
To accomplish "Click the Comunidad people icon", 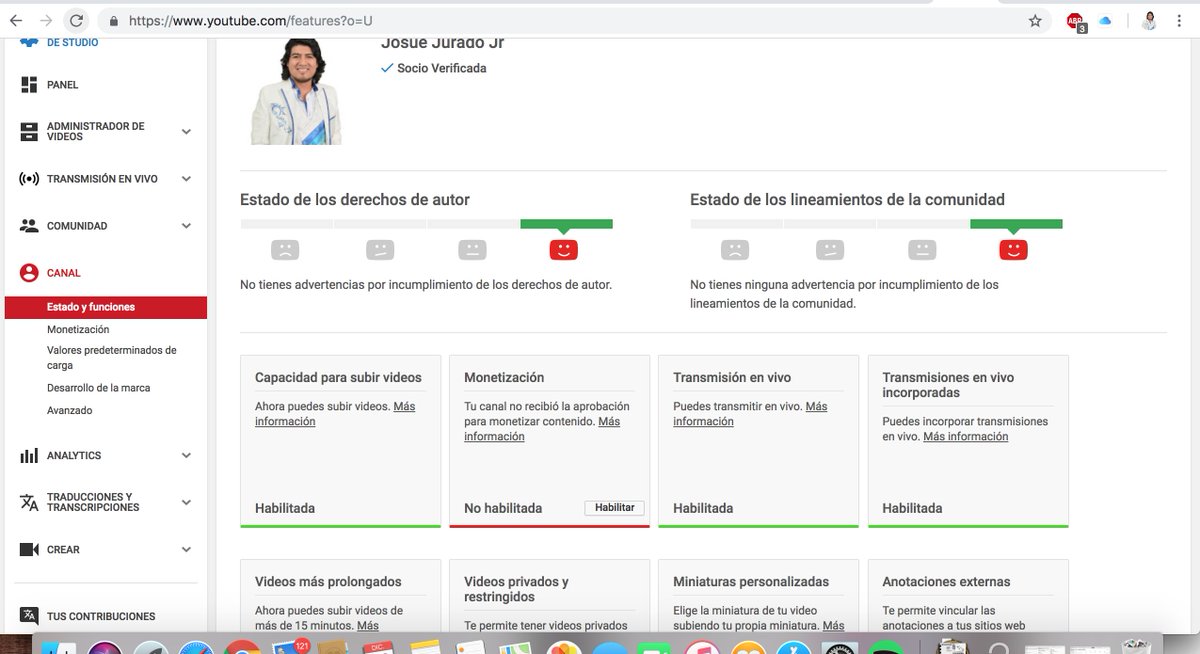I will [29, 226].
